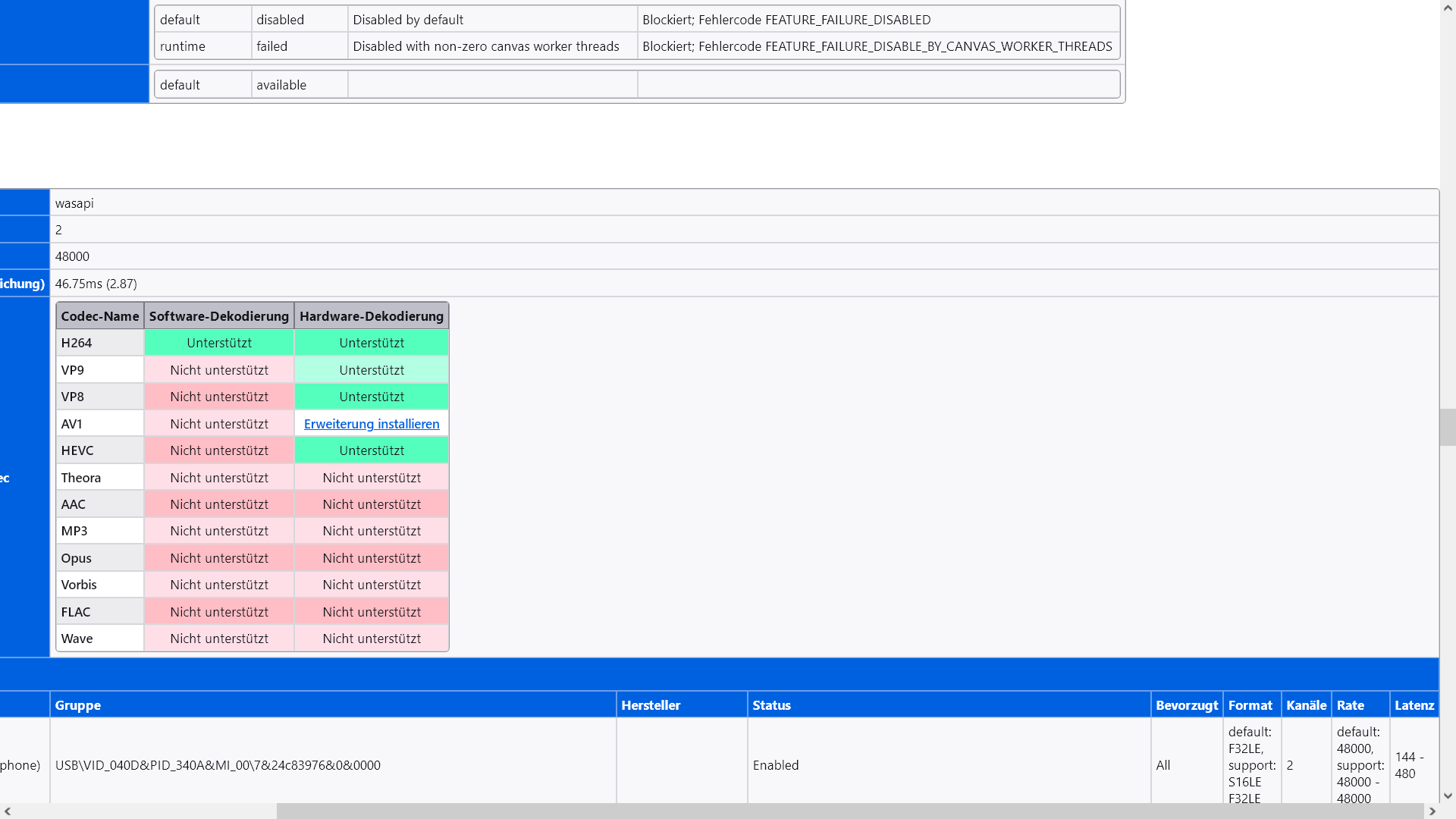
Task: Click scroll up arrow on vertical scrollbar
Action: coord(1448,8)
